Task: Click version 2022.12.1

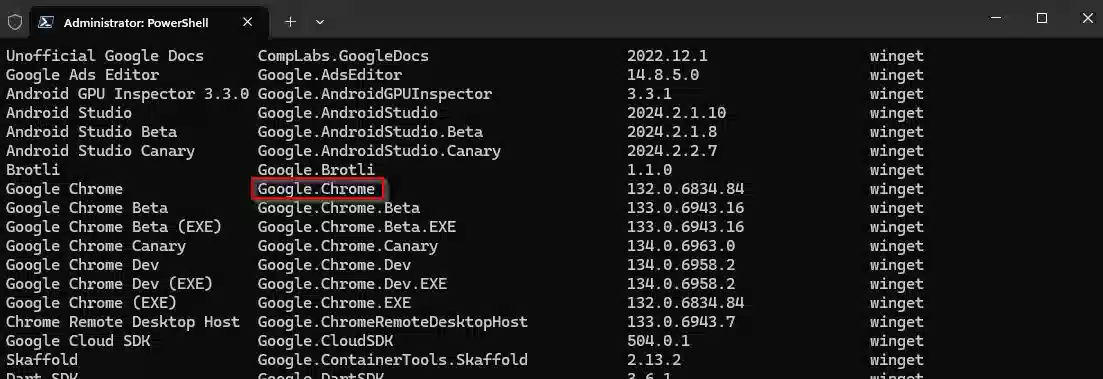Action: tap(668, 56)
